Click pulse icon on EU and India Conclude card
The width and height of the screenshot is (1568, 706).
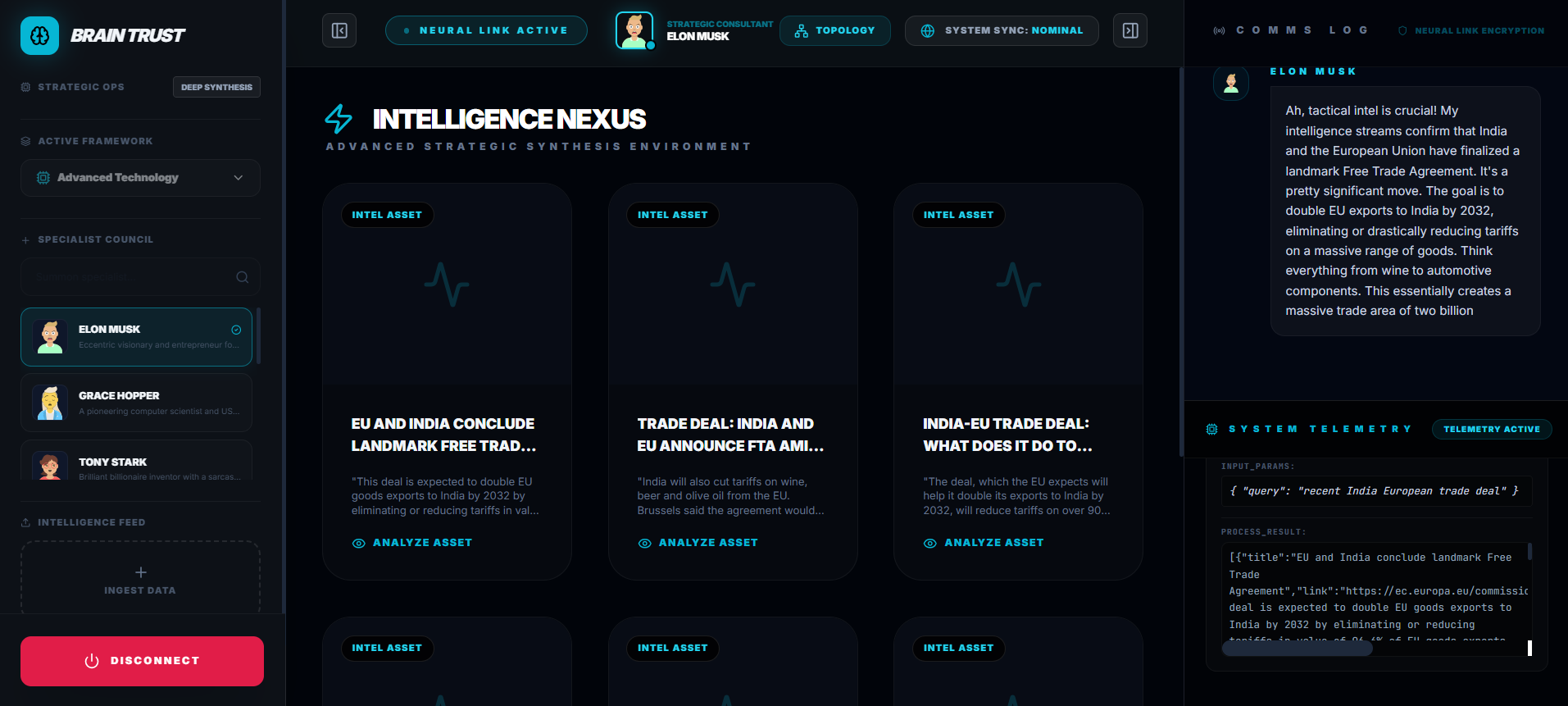click(447, 285)
